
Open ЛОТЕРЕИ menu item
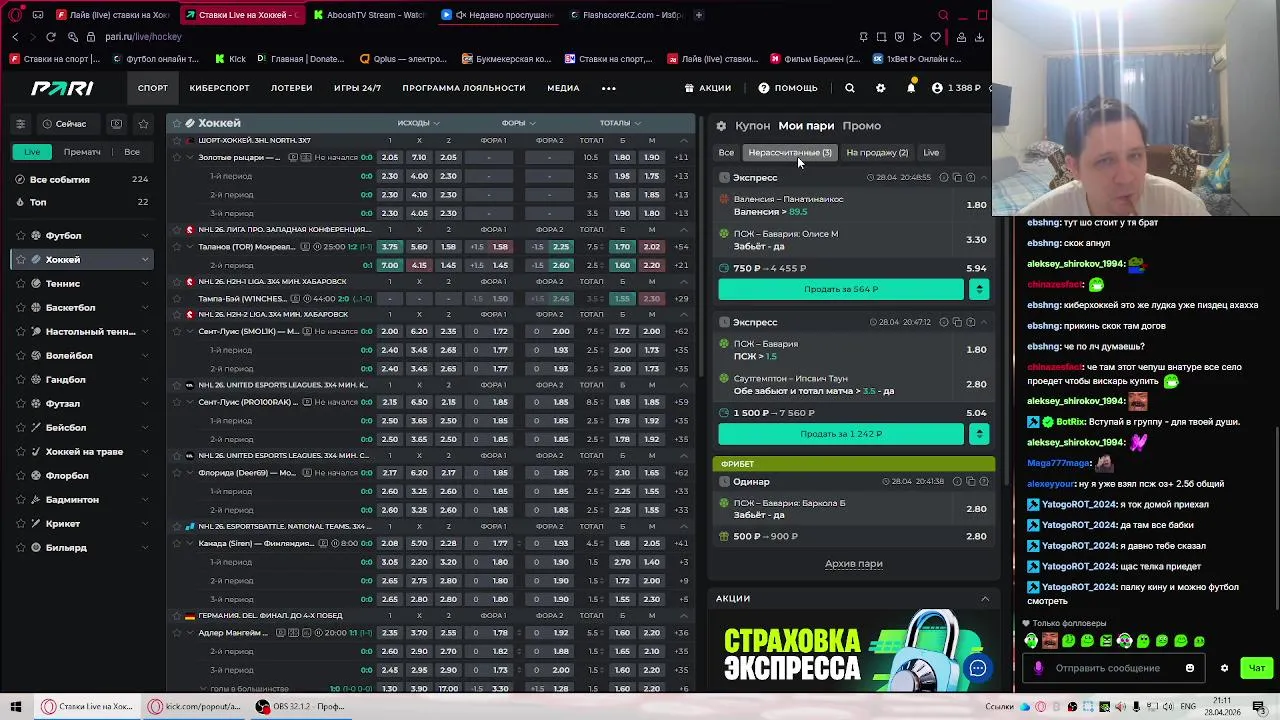(291, 88)
